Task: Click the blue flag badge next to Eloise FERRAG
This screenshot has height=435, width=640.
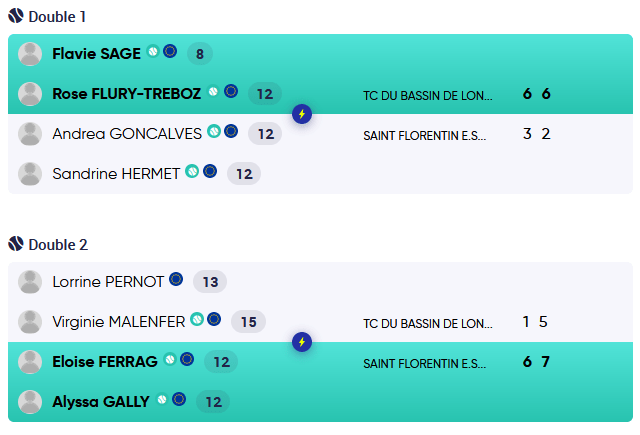Action: click(x=187, y=360)
